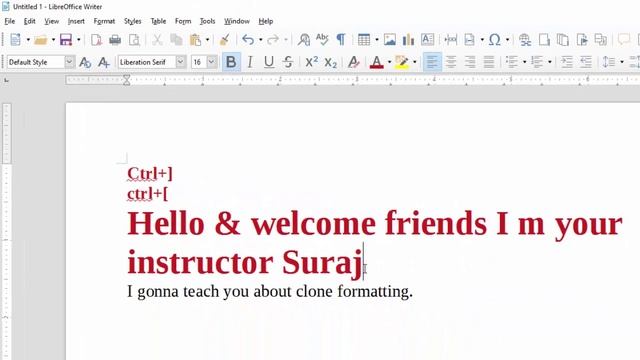The width and height of the screenshot is (640, 360).
Task: Toggle Print Preview
Action: pos(134,40)
